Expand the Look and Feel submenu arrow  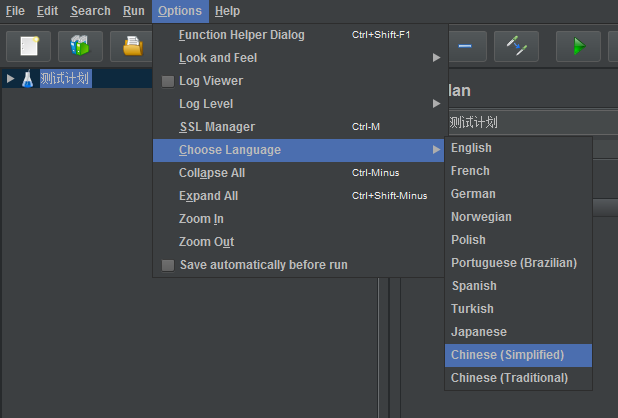click(436, 58)
